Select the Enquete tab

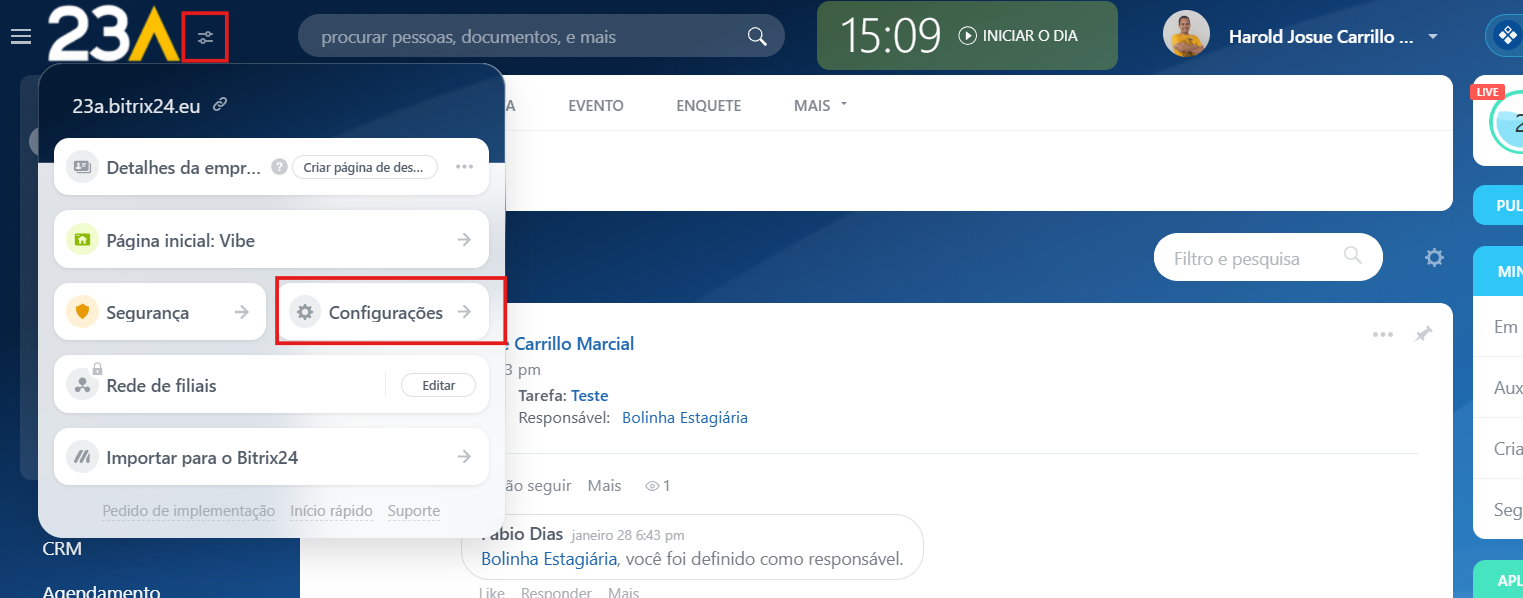coord(708,105)
